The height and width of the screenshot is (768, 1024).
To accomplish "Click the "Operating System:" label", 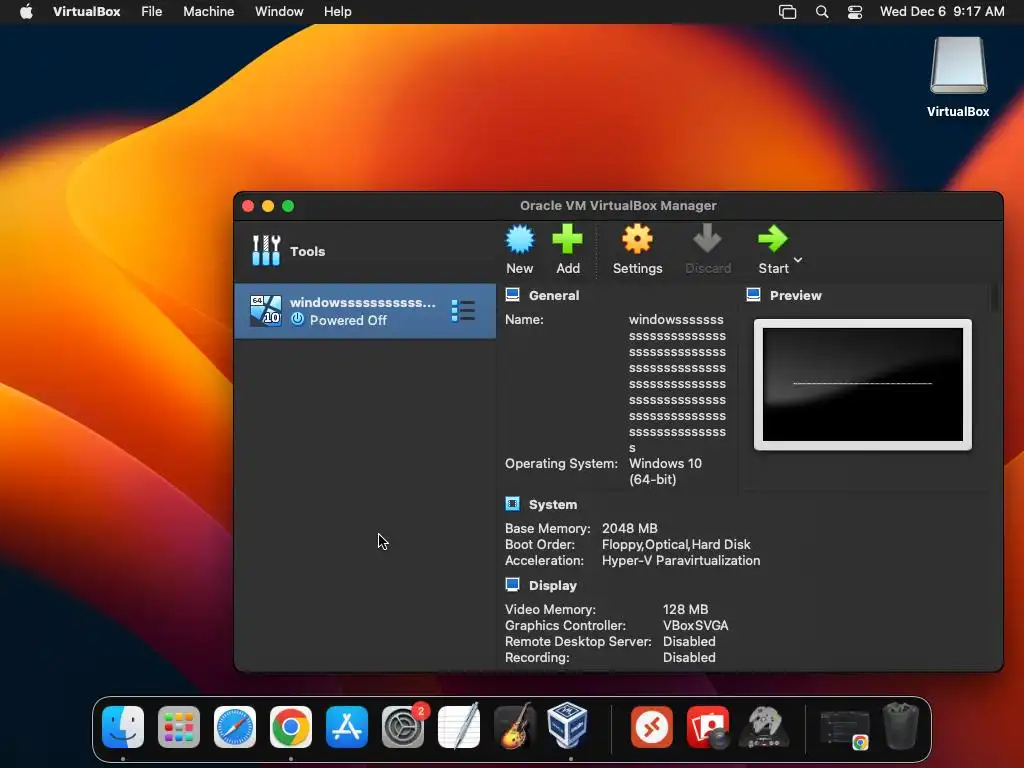I will point(561,464).
